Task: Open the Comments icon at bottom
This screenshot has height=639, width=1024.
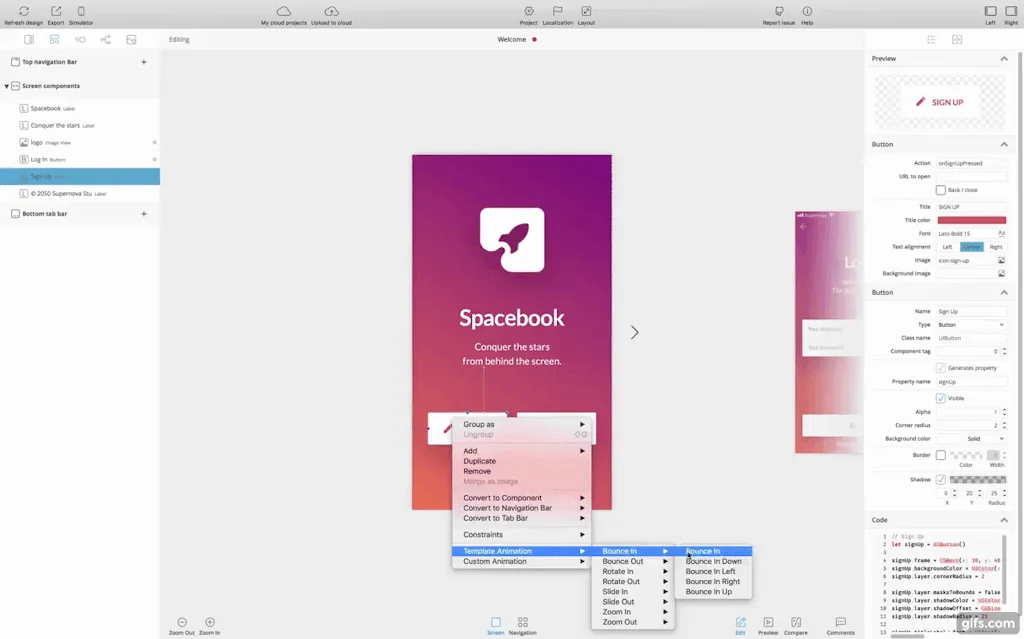Action: [840, 622]
